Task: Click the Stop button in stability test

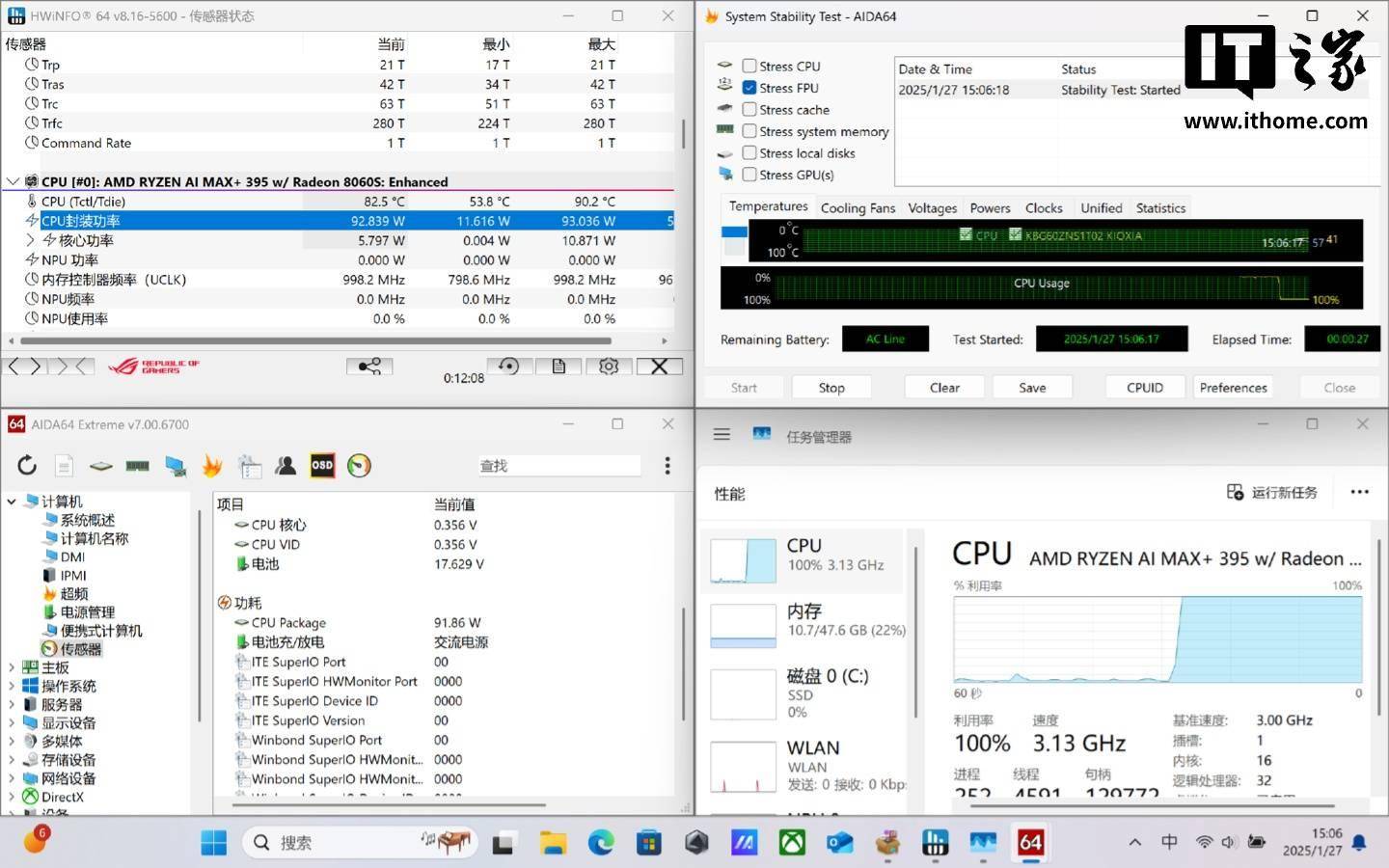Action: tap(831, 388)
